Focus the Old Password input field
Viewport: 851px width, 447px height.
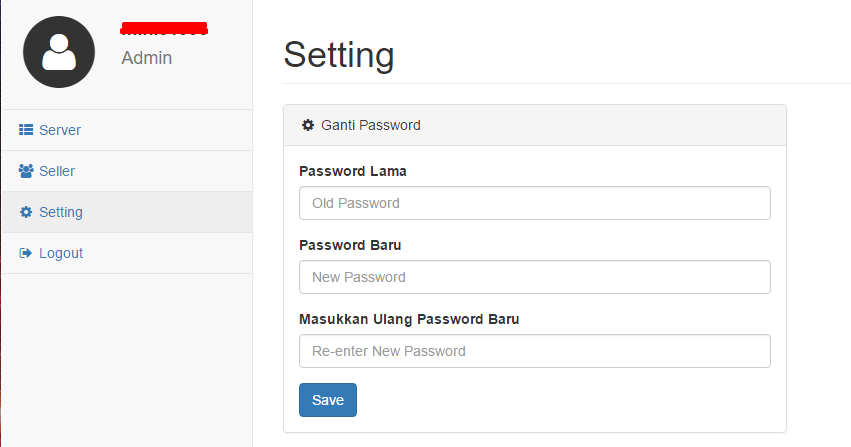coord(535,203)
